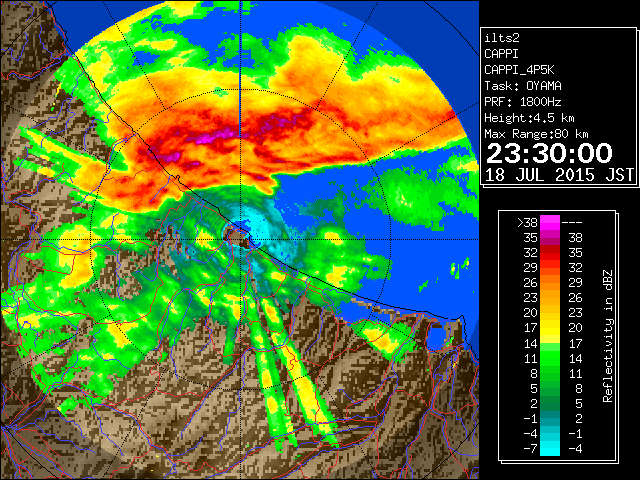The width and height of the screenshot is (640, 480).
Task: Click the CAPPI_4P5K product label
Action: click(x=519, y=70)
